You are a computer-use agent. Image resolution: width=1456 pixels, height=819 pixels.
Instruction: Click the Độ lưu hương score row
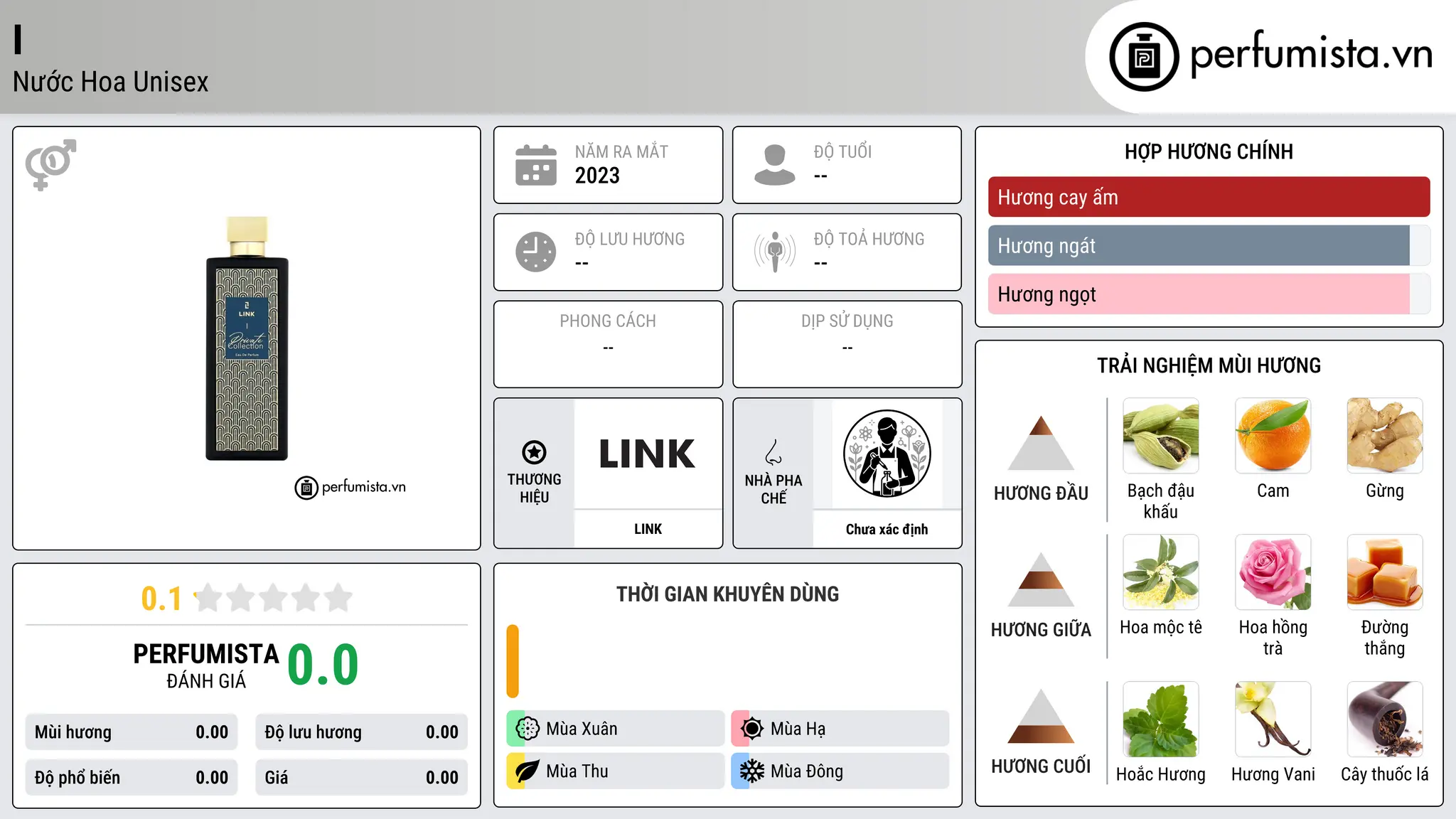pos(361,732)
